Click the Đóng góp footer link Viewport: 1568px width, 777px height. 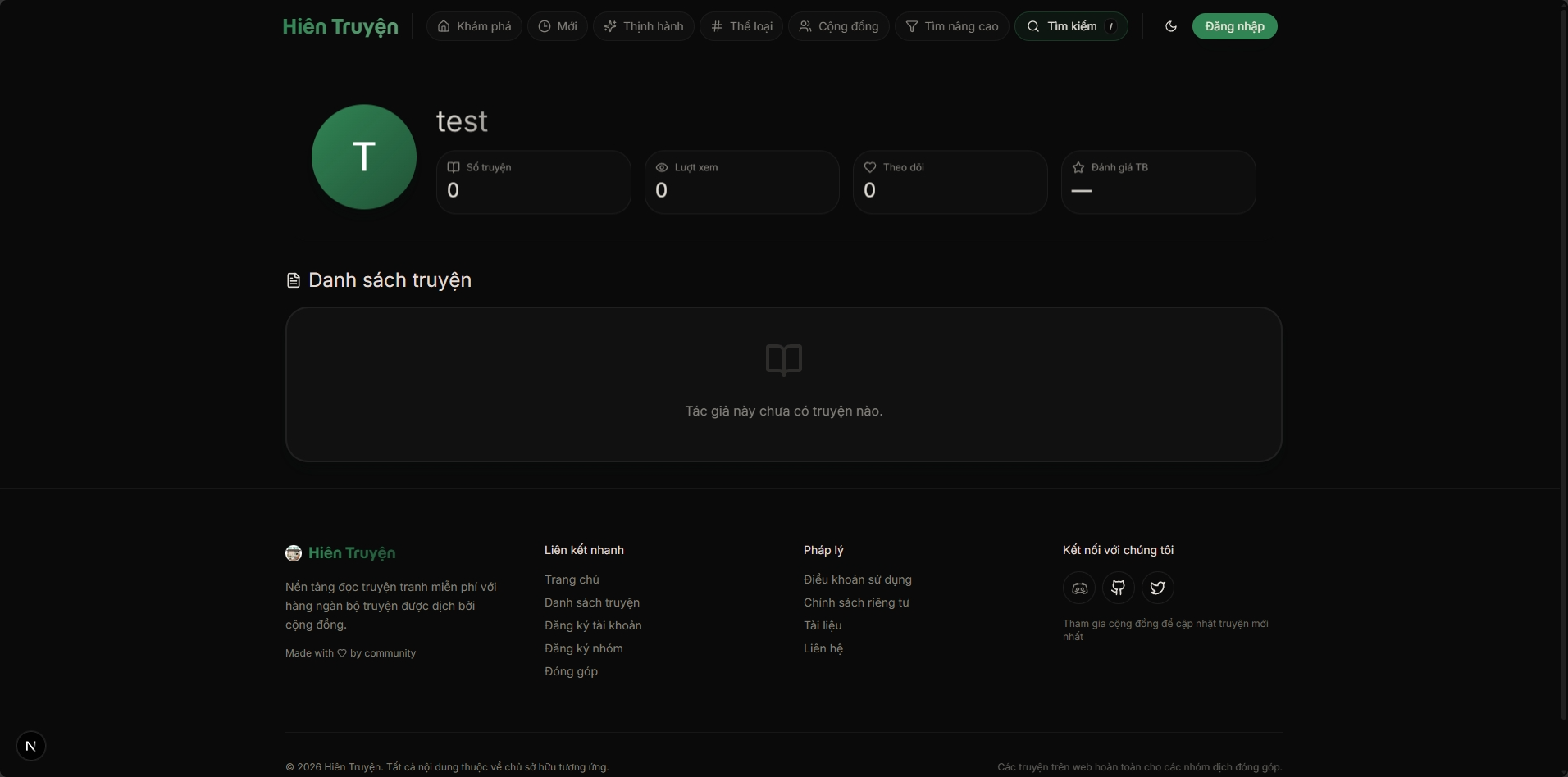pyautogui.click(x=571, y=671)
